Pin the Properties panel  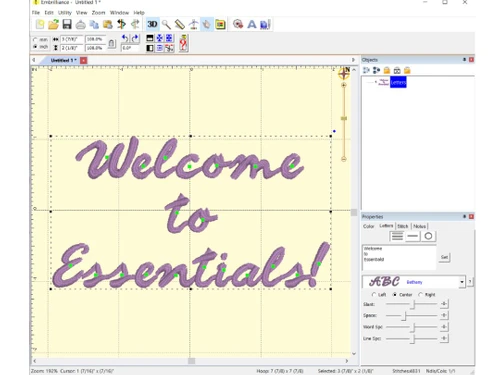[464, 216]
